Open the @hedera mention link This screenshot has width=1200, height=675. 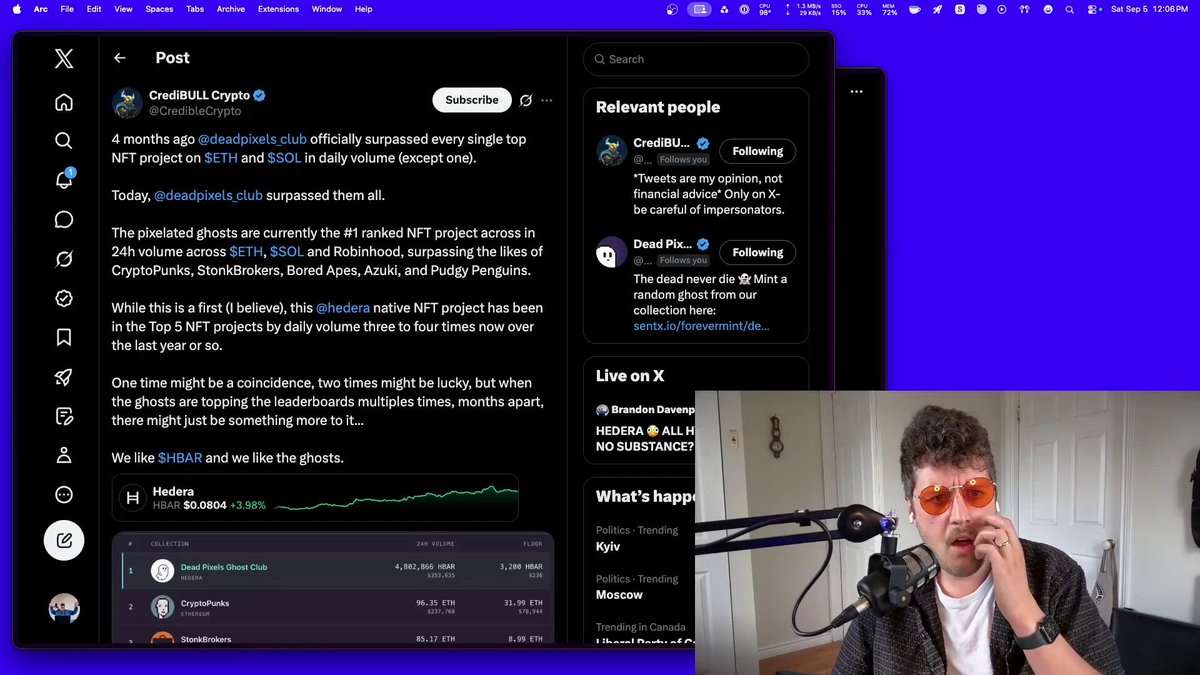(x=343, y=308)
